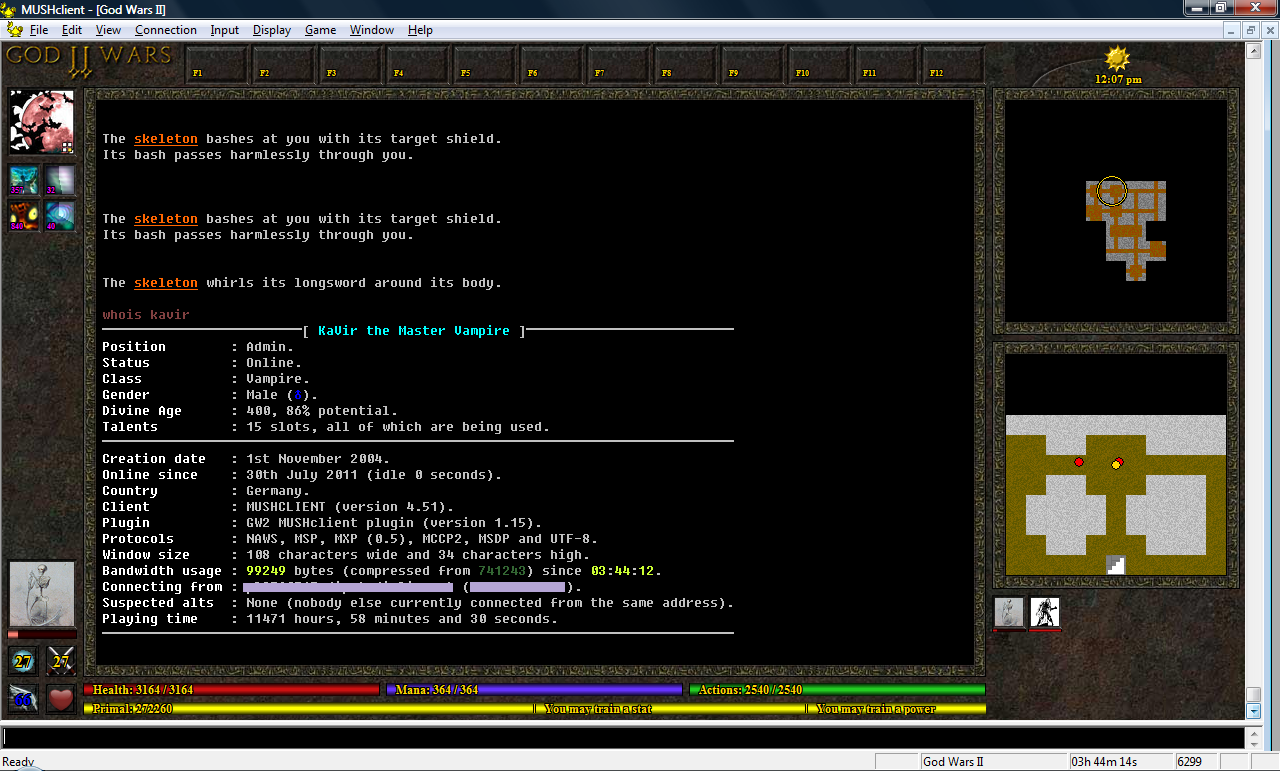The width and height of the screenshot is (1280, 771).
Task: Click the "KaVir the Master Vampire" heading
Action: pyautogui.click(x=414, y=331)
